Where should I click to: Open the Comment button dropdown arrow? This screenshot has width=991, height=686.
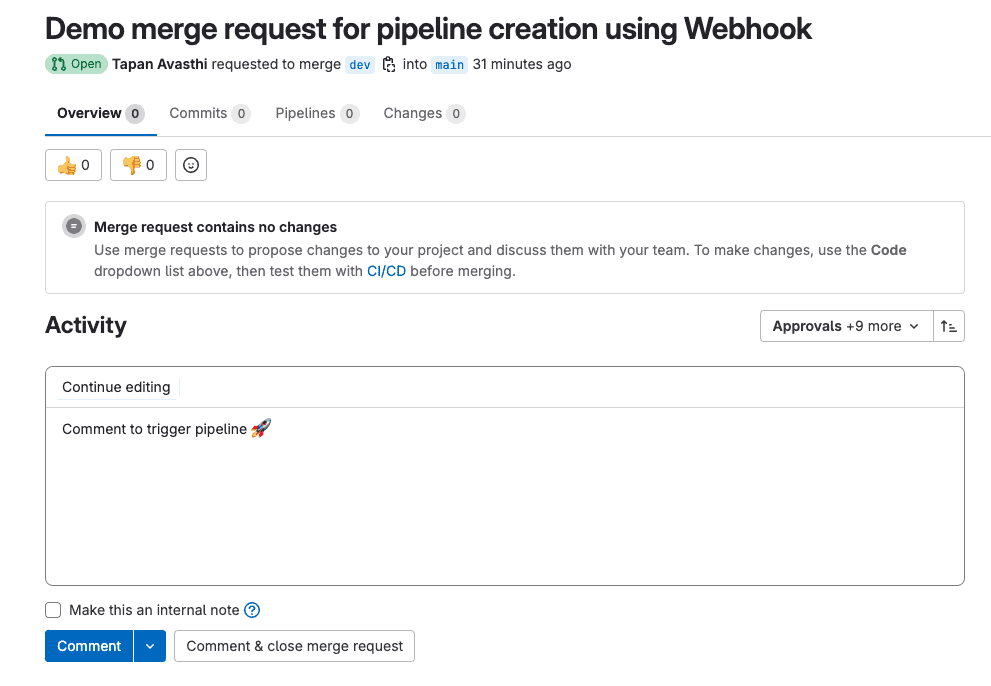[149, 646]
